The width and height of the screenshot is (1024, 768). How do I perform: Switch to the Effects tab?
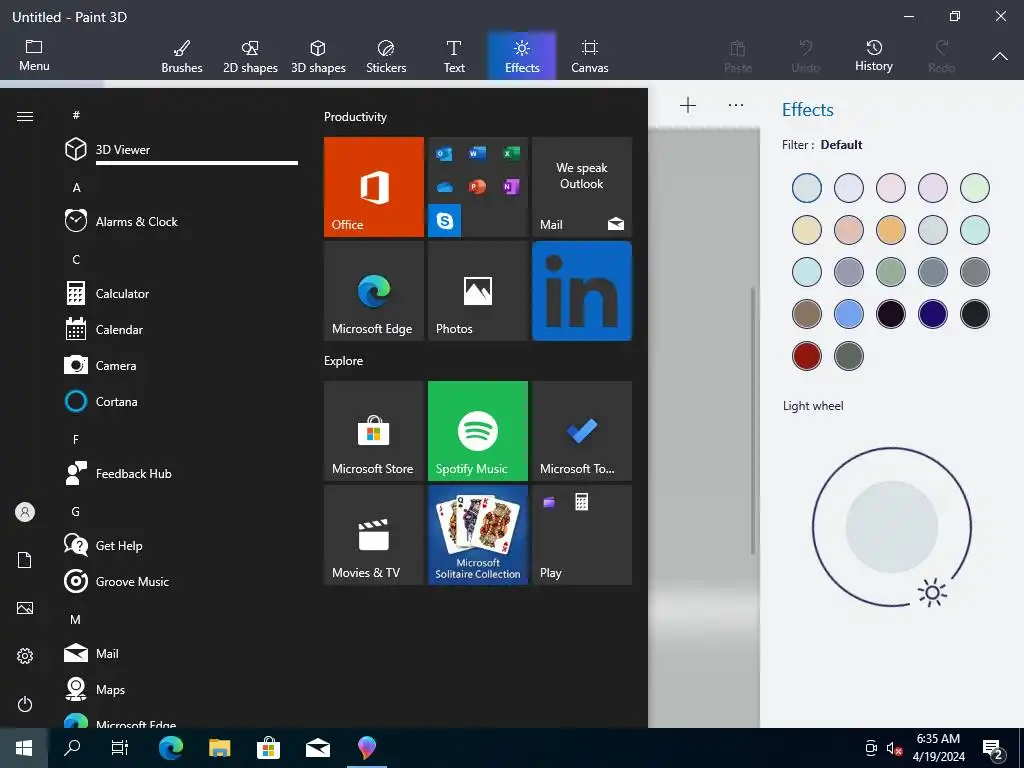pos(522,56)
